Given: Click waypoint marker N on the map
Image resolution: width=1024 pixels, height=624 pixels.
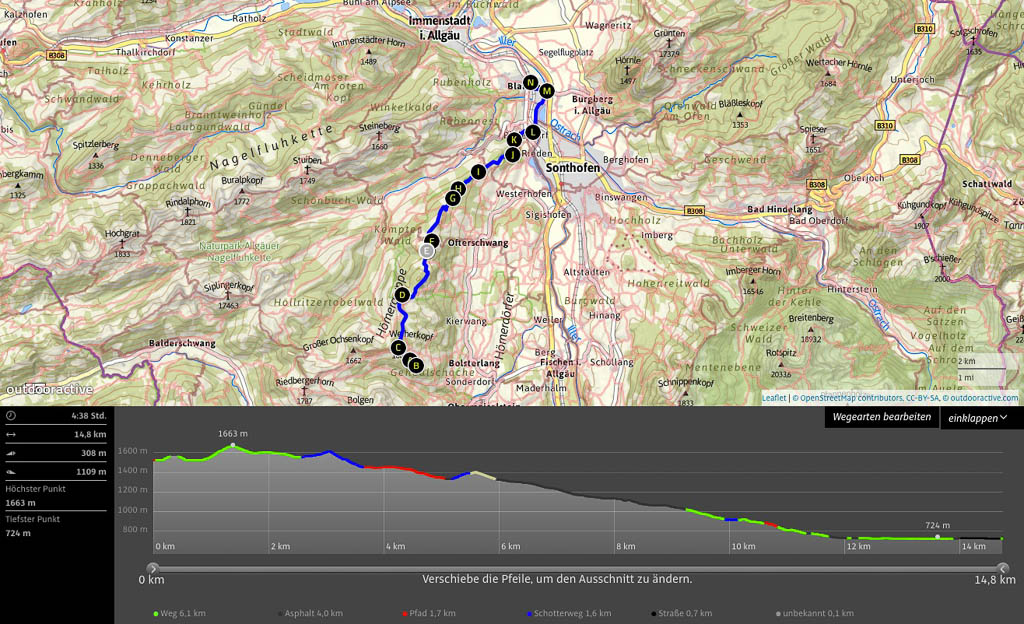Looking at the screenshot, I should [530, 82].
